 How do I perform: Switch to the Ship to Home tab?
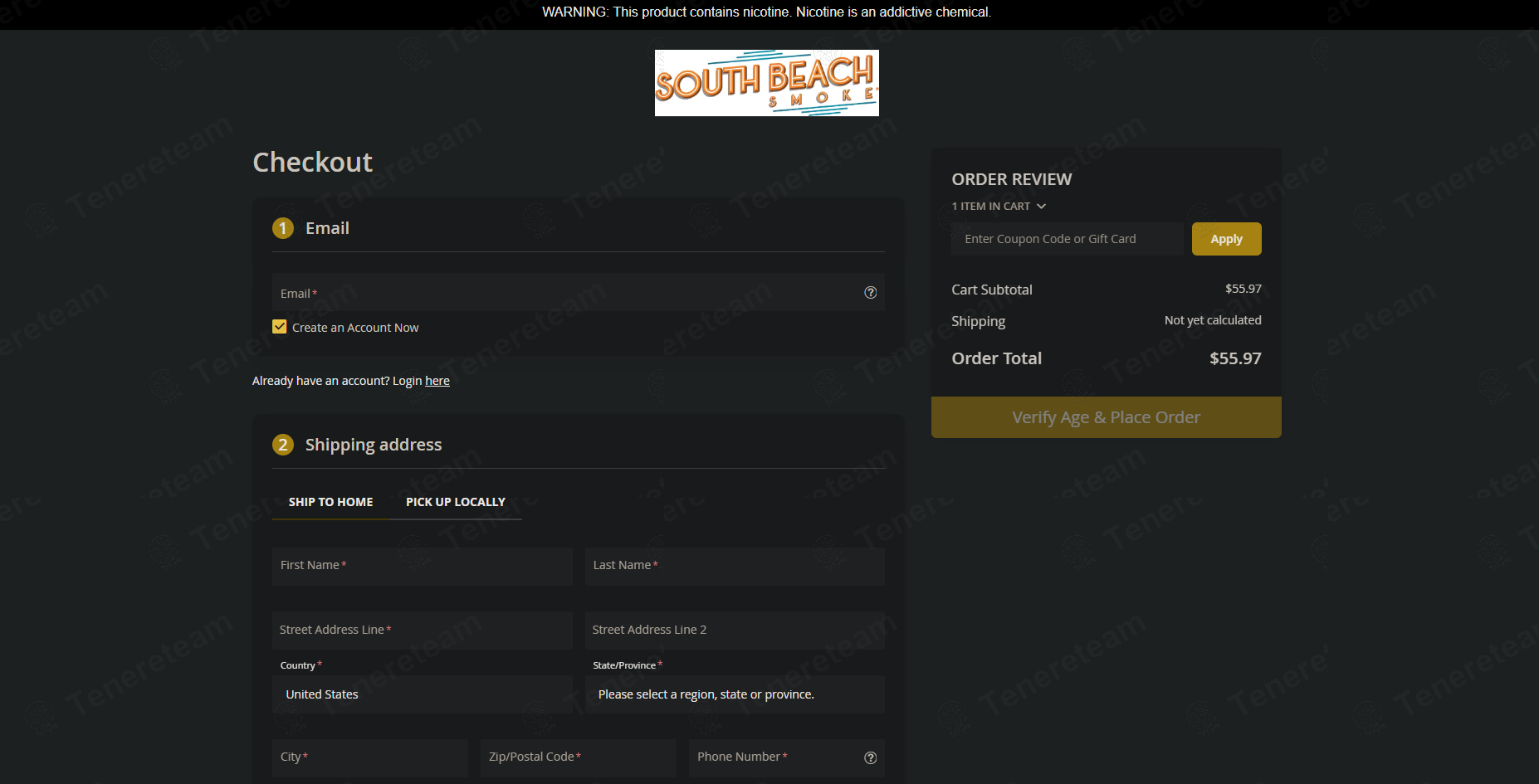330,502
